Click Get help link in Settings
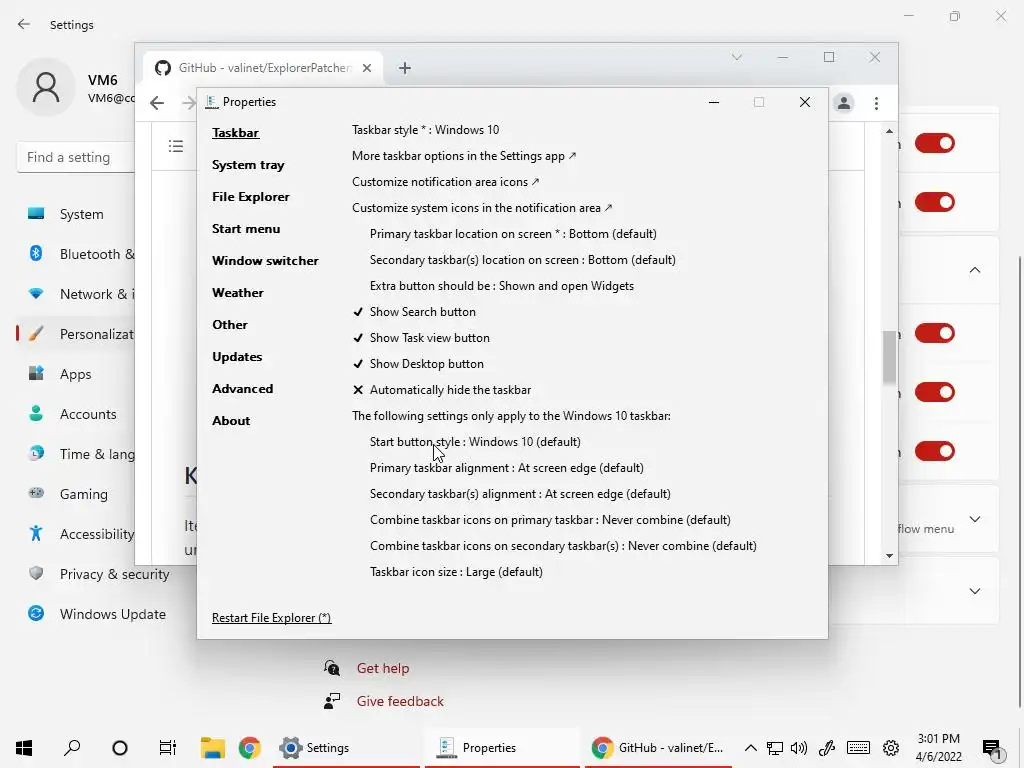Viewport: 1024px width, 768px height. coord(383,668)
